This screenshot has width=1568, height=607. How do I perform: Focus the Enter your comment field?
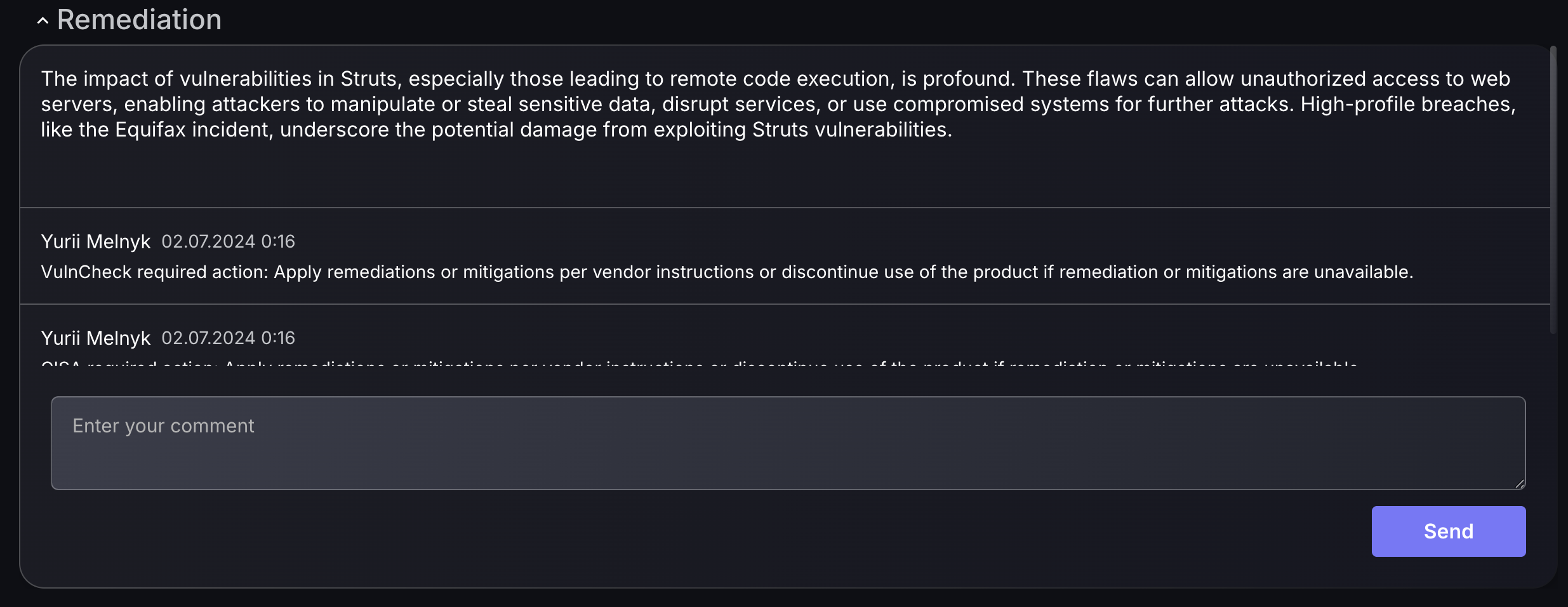[788, 443]
